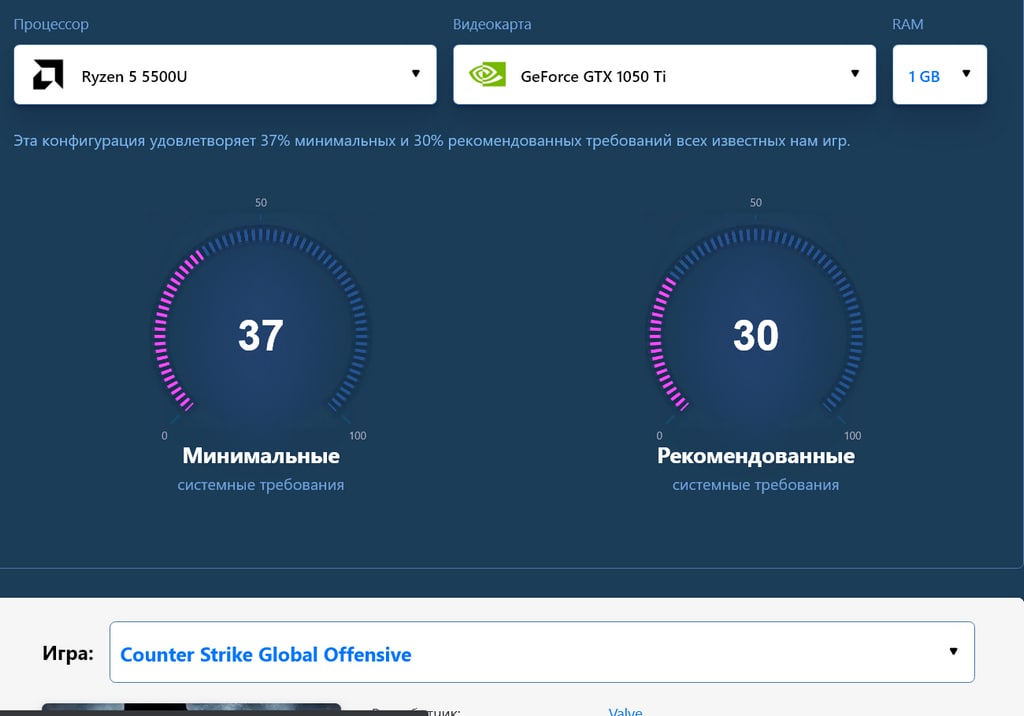Click the video card dropdown arrow
This screenshot has height=716, width=1024.
[x=855, y=73]
